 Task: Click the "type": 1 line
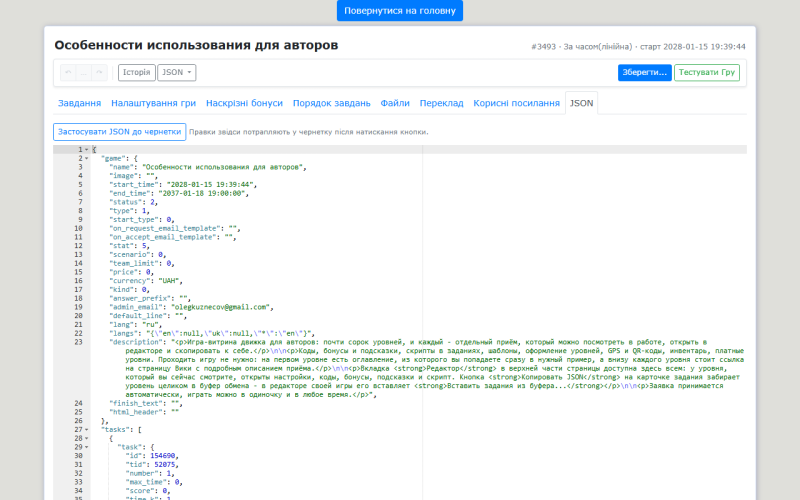click(x=130, y=211)
